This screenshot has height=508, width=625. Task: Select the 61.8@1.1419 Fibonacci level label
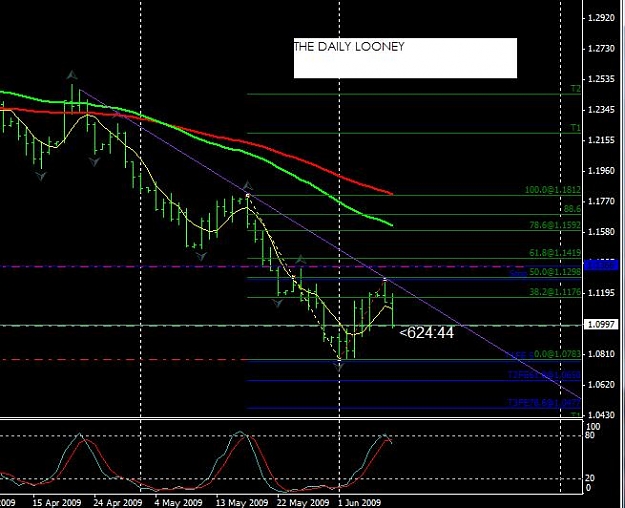click(555, 253)
